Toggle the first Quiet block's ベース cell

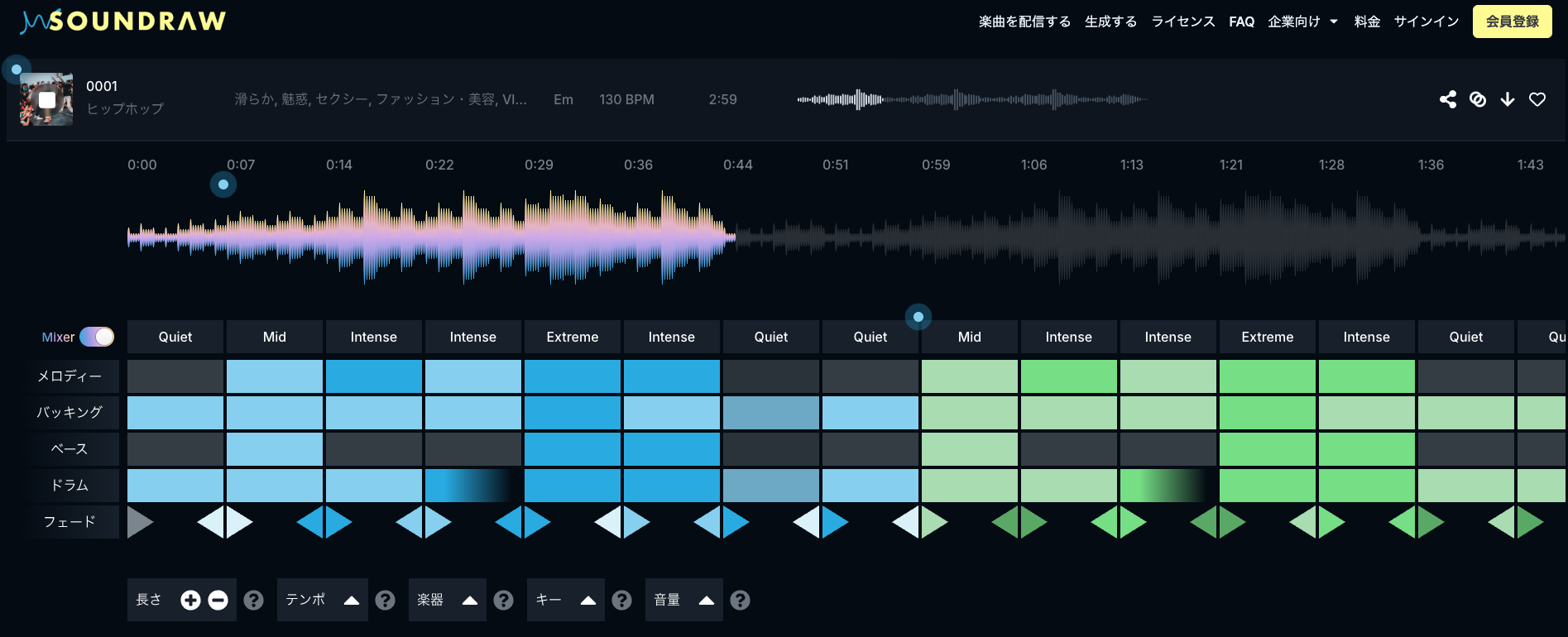tap(175, 449)
